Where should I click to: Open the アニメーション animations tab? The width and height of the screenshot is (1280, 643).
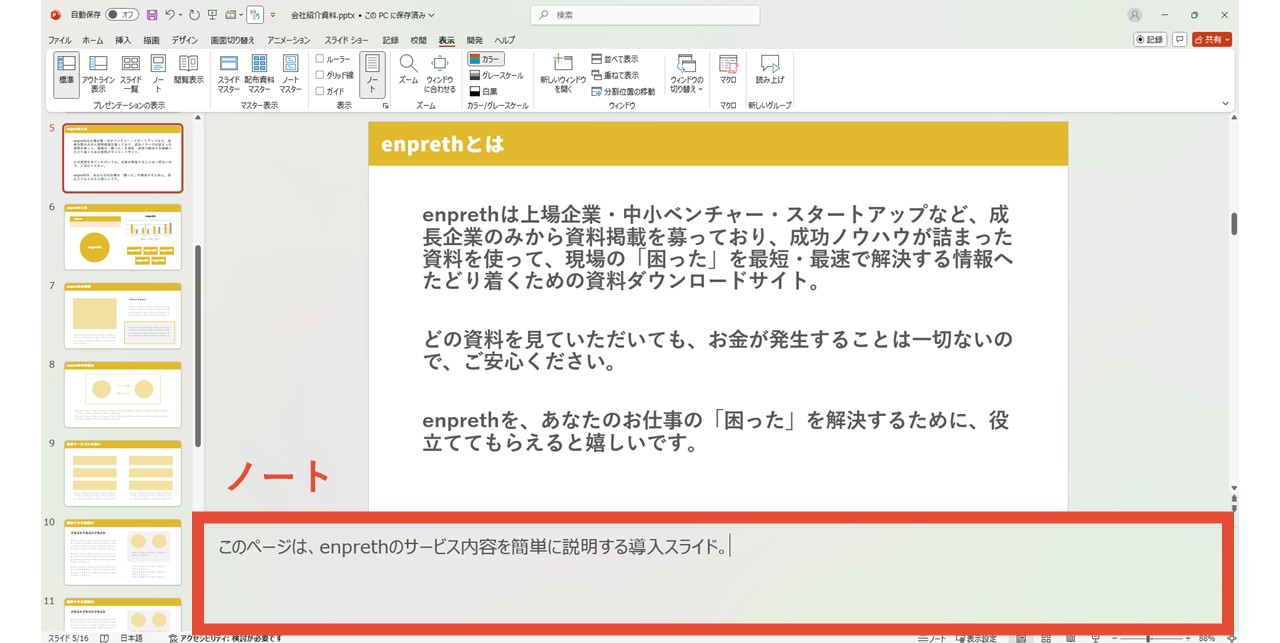(x=289, y=40)
